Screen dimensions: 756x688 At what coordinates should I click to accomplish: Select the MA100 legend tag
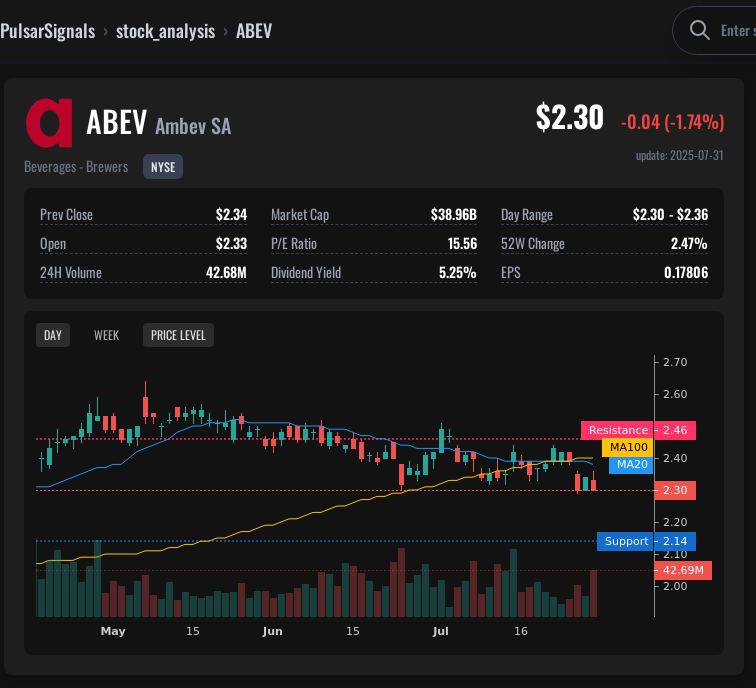tap(628, 447)
